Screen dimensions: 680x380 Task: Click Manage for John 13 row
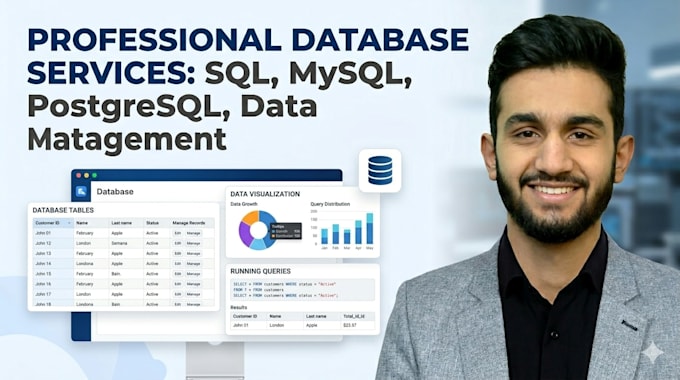(x=193, y=253)
